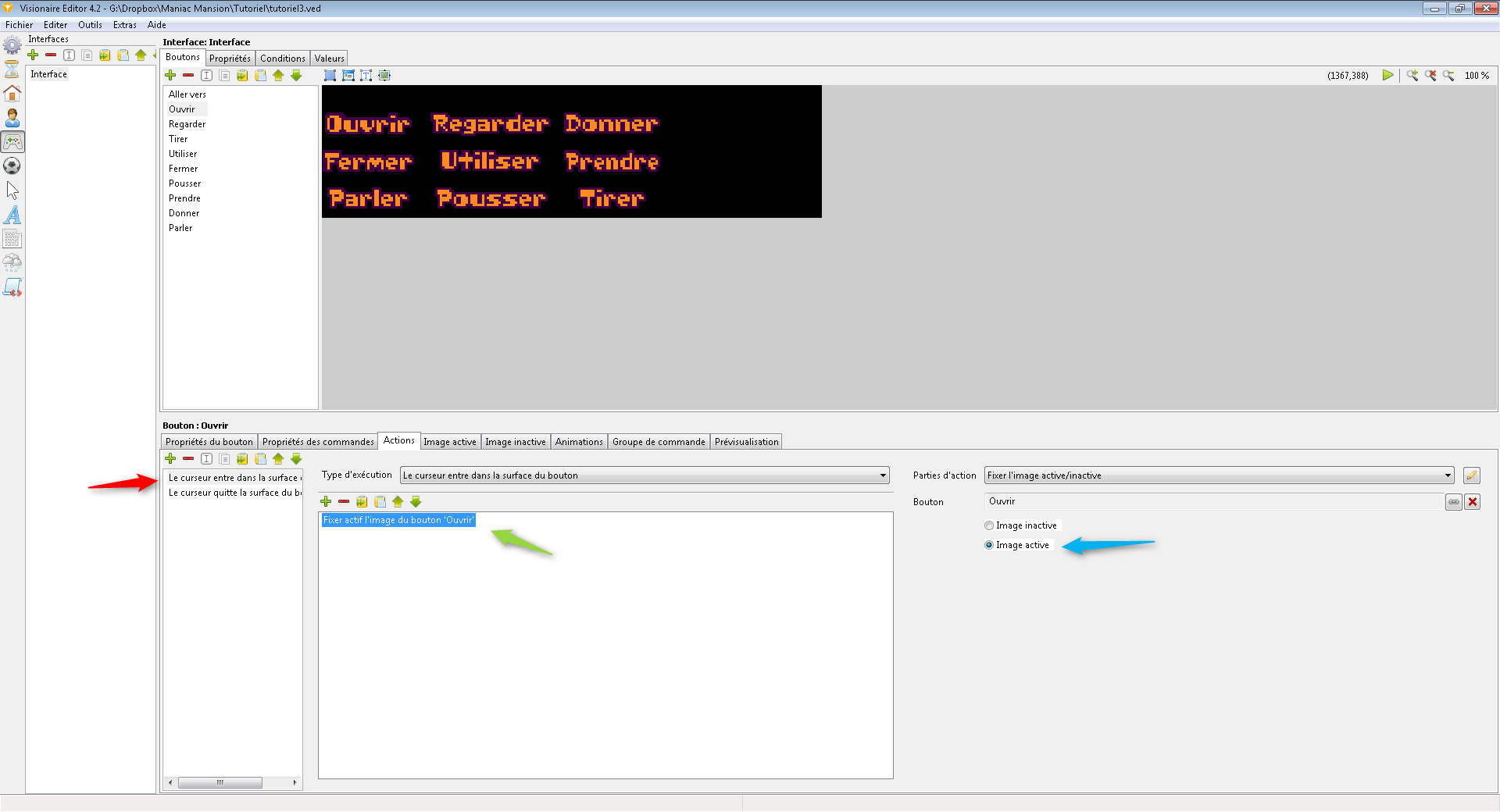Click the green play button in preview toolbar
The height and width of the screenshot is (812, 1500).
pos(1387,76)
